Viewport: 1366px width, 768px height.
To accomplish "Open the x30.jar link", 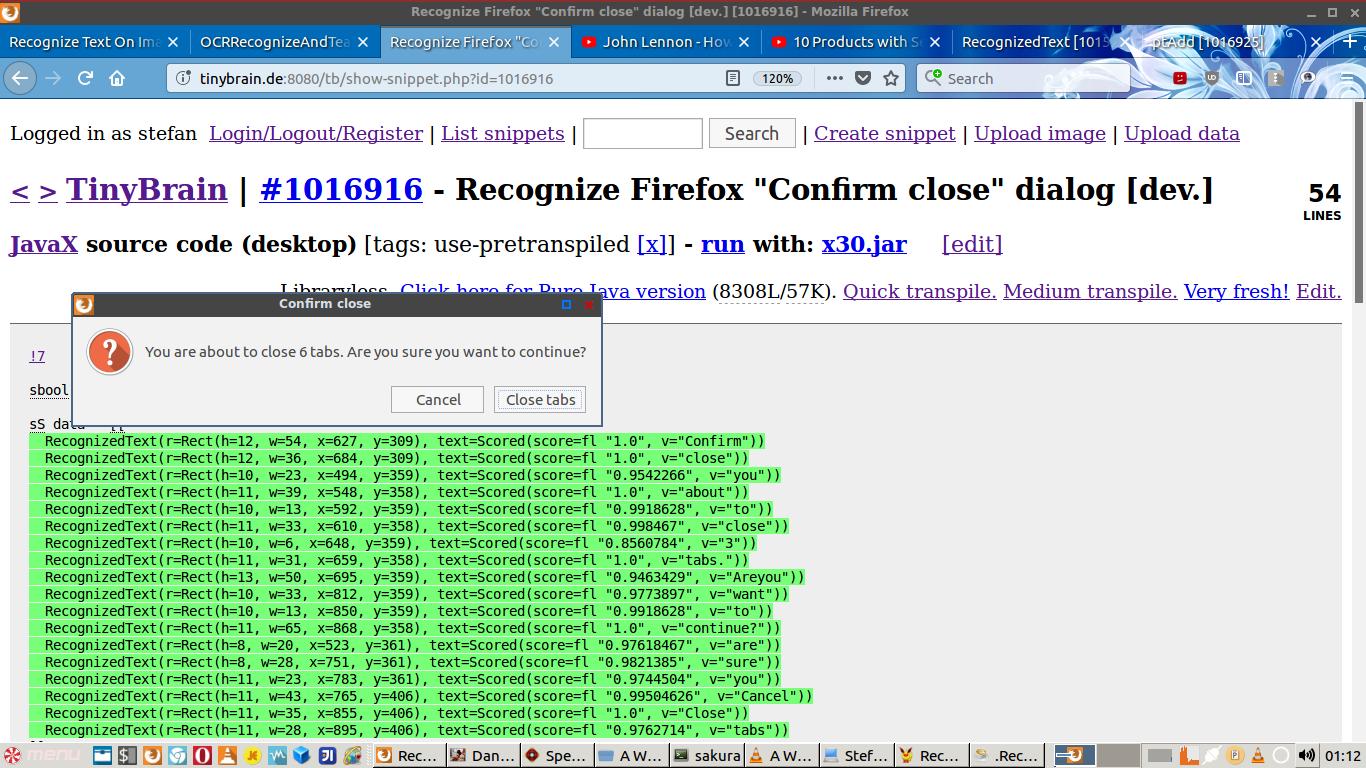I will pyautogui.click(x=864, y=244).
